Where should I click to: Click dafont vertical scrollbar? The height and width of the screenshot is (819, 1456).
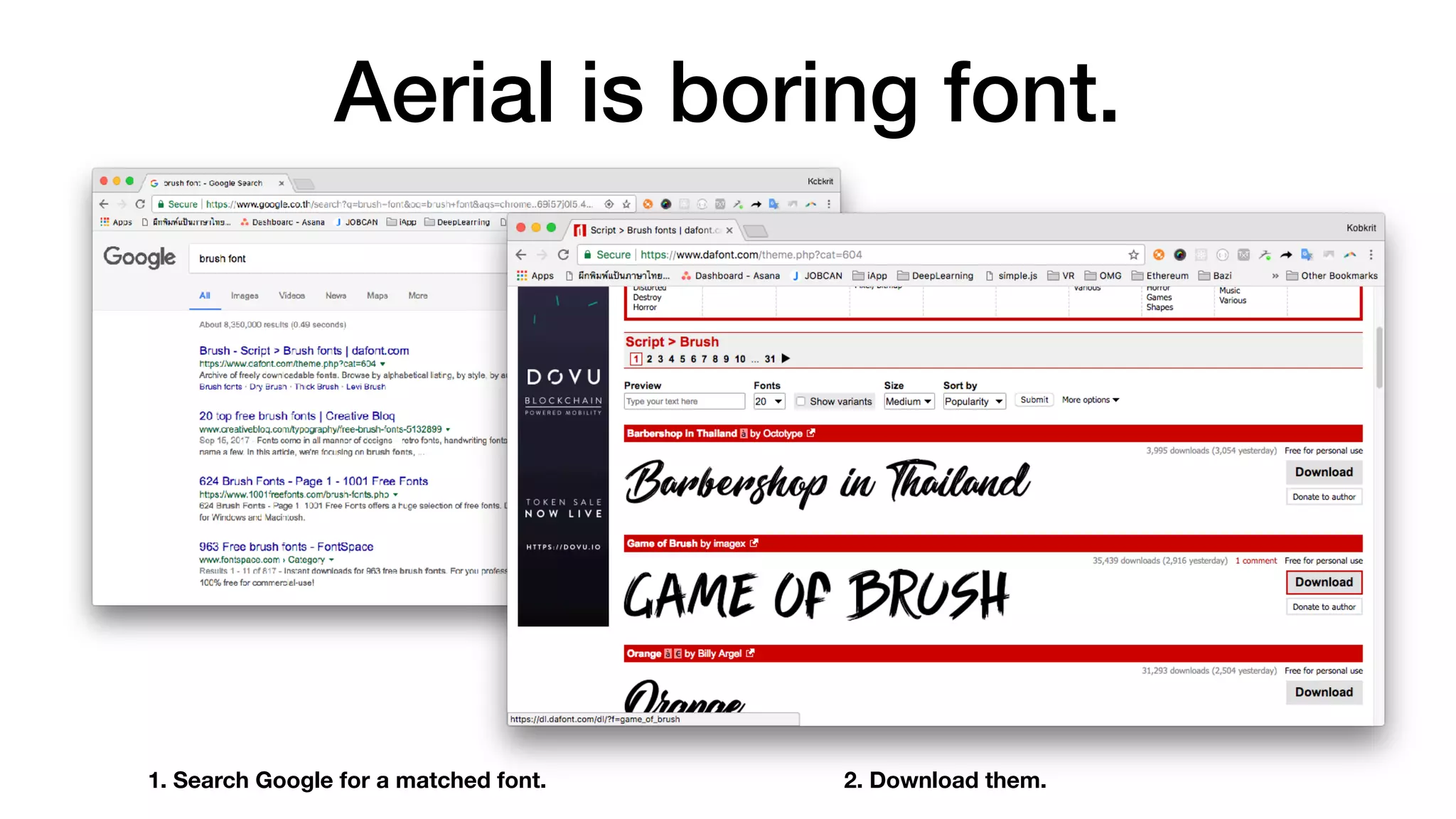pos(1379,358)
